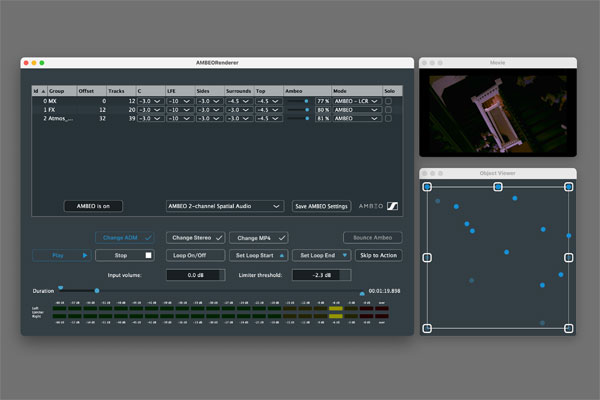Toggle Solo checkbox for the Atmos group
The height and width of the screenshot is (400, 600).
point(388,119)
